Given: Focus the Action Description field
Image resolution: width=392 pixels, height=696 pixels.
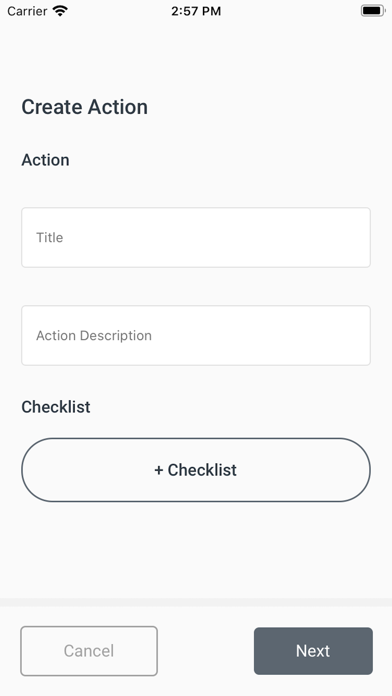Looking at the screenshot, I should [x=196, y=336].
